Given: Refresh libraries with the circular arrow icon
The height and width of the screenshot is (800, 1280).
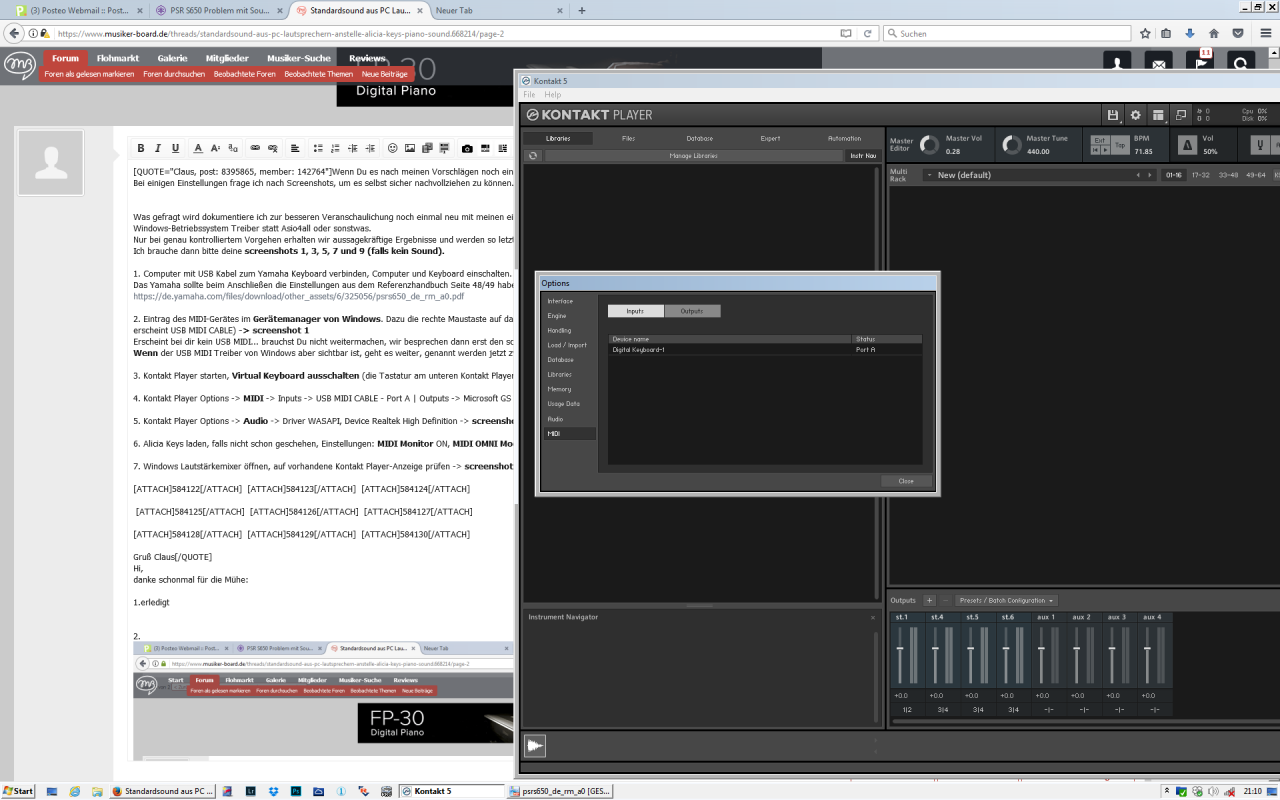Looking at the screenshot, I should click(533, 156).
